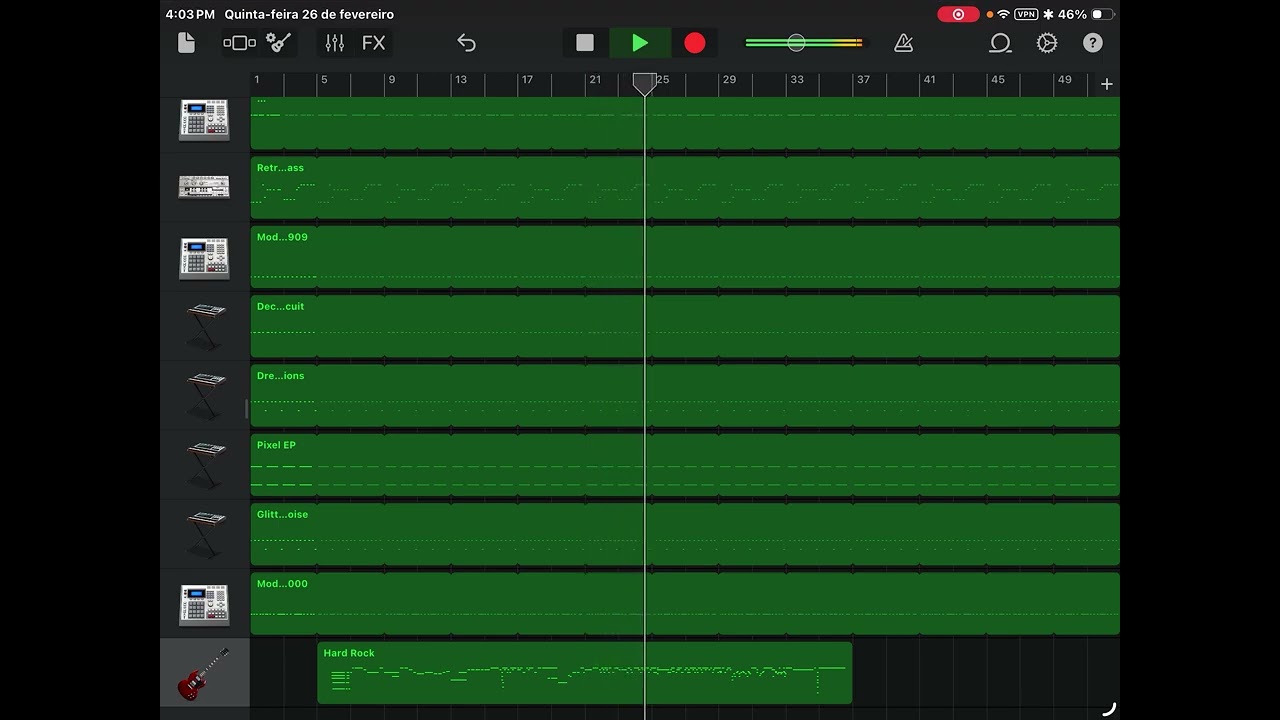Image resolution: width=1280 pixels, height=720 pixels.
Task: Open the FX panel
Action: (373, 43)
